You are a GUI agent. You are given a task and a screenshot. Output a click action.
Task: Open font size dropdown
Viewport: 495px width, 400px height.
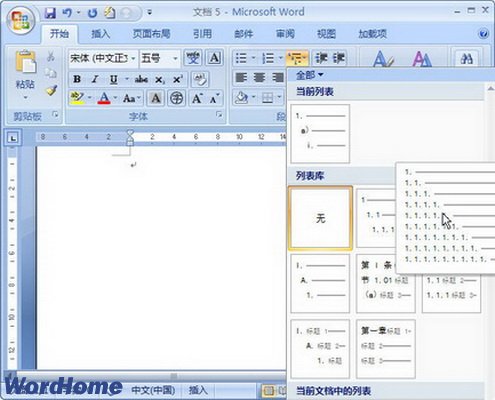point(175,58)
